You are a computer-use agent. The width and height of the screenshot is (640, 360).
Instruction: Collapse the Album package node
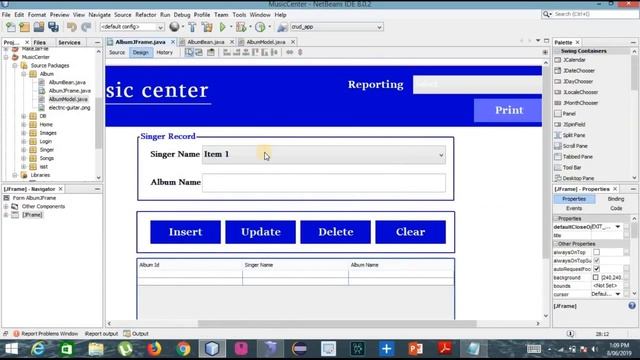pos(24,74)
